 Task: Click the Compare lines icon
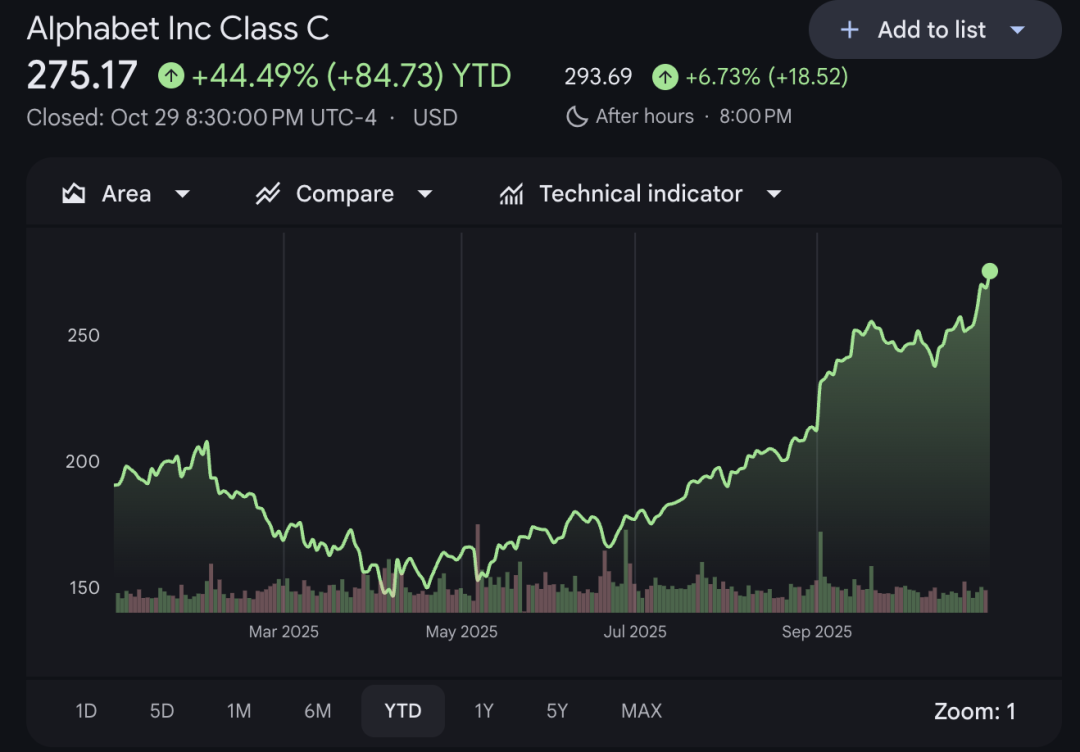pos(267,194)
